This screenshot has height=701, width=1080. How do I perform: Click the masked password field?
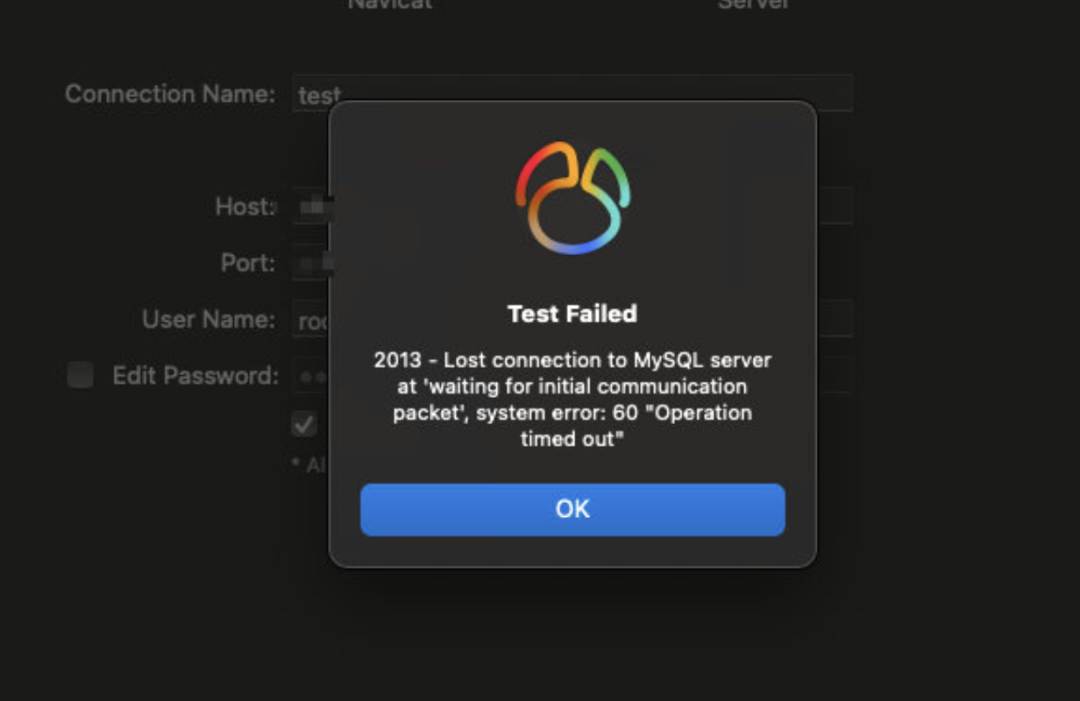pos(572,375)
